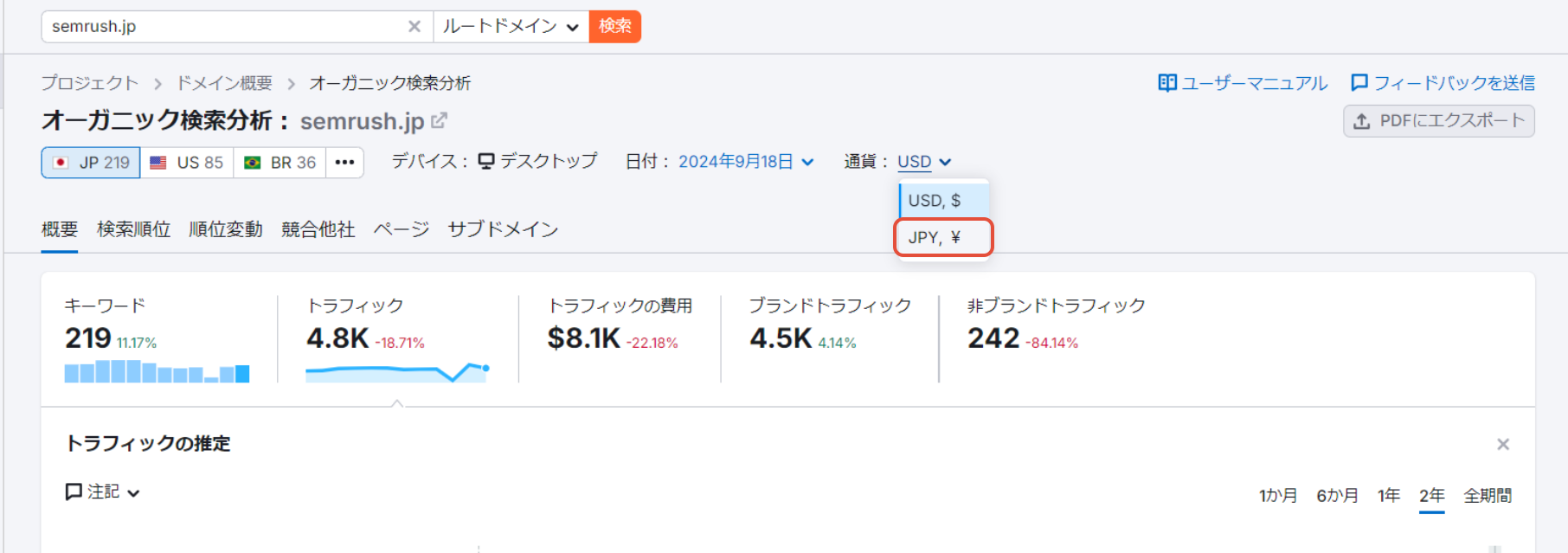This screenshot has height=553, width=1568.
Task: Go to ドメイン概要 breadcrumb
Action: 224,83
